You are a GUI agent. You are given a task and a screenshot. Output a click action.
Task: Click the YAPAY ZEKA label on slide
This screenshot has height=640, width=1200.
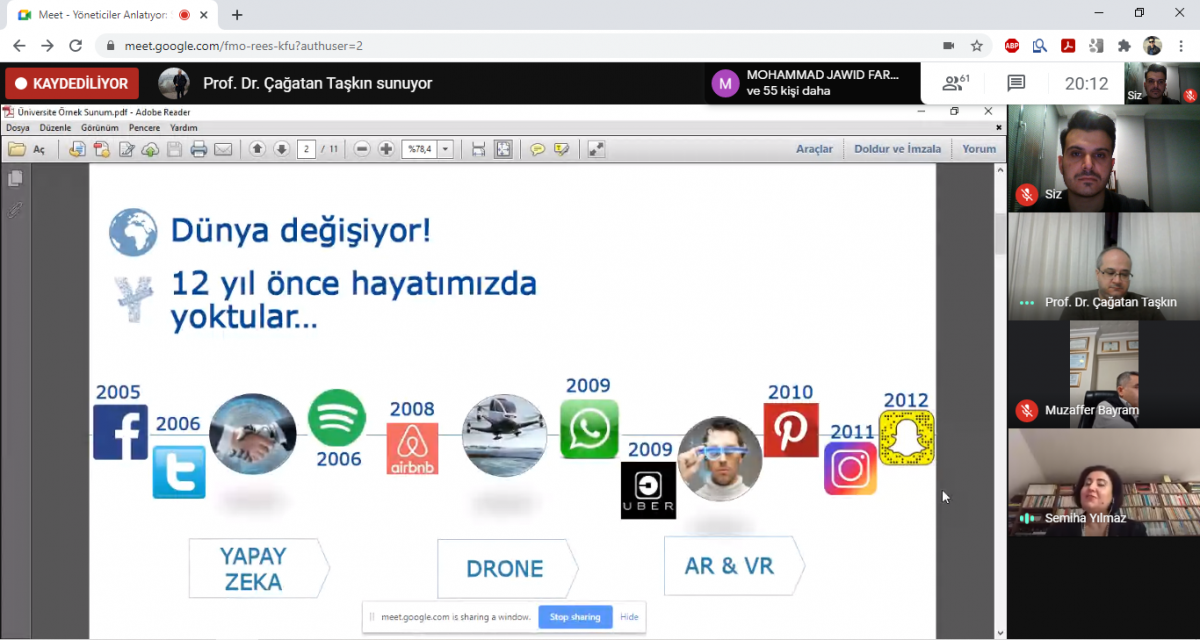(x=254, y=569)
